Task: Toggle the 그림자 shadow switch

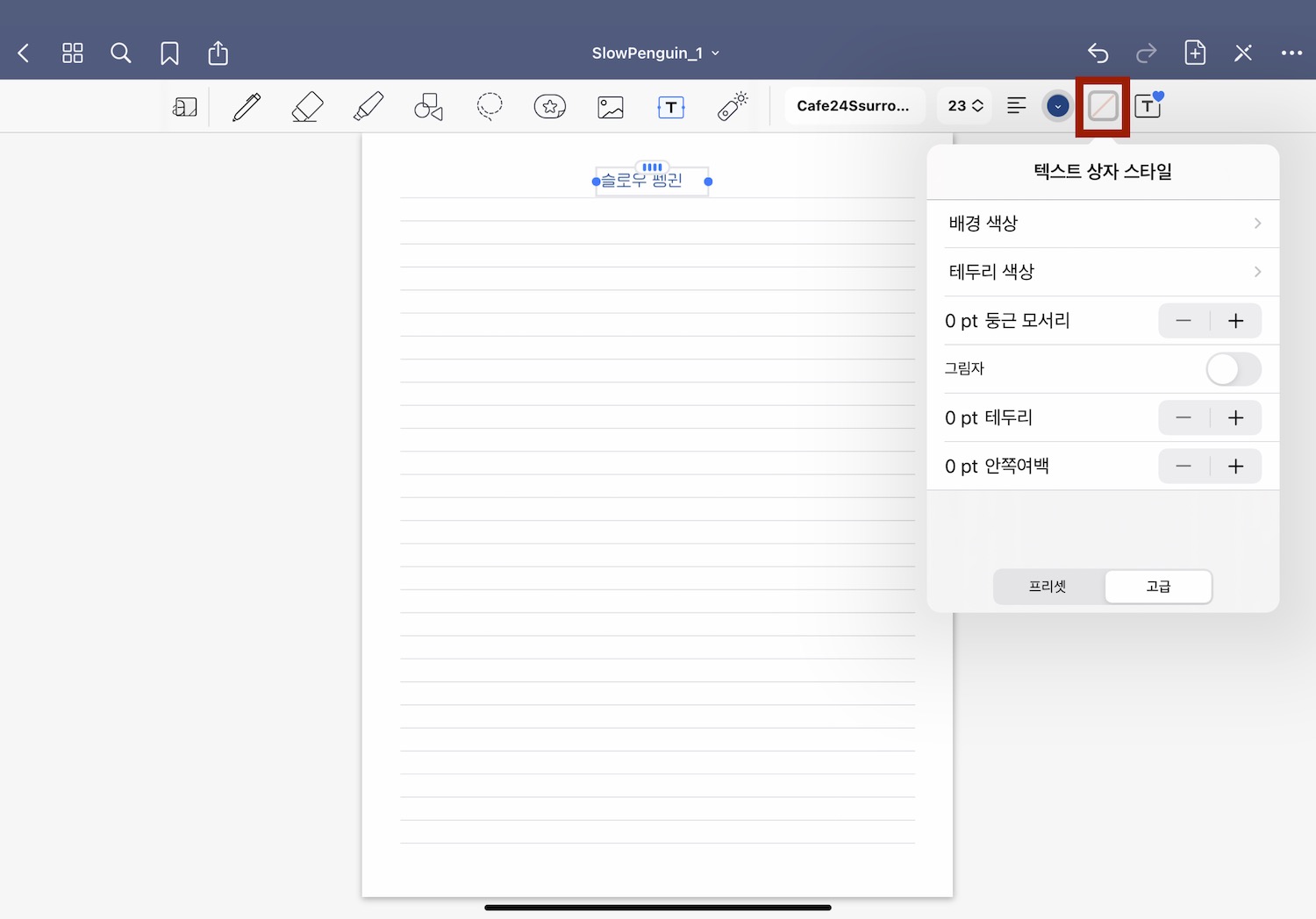Action: click(1233, 368)
